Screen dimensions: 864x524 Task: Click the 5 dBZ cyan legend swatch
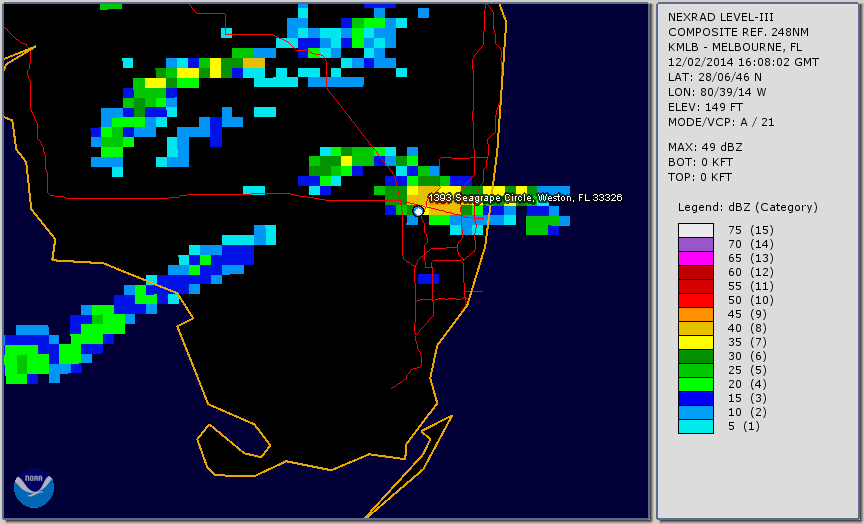pyautogui.click(x=696, y=427)
